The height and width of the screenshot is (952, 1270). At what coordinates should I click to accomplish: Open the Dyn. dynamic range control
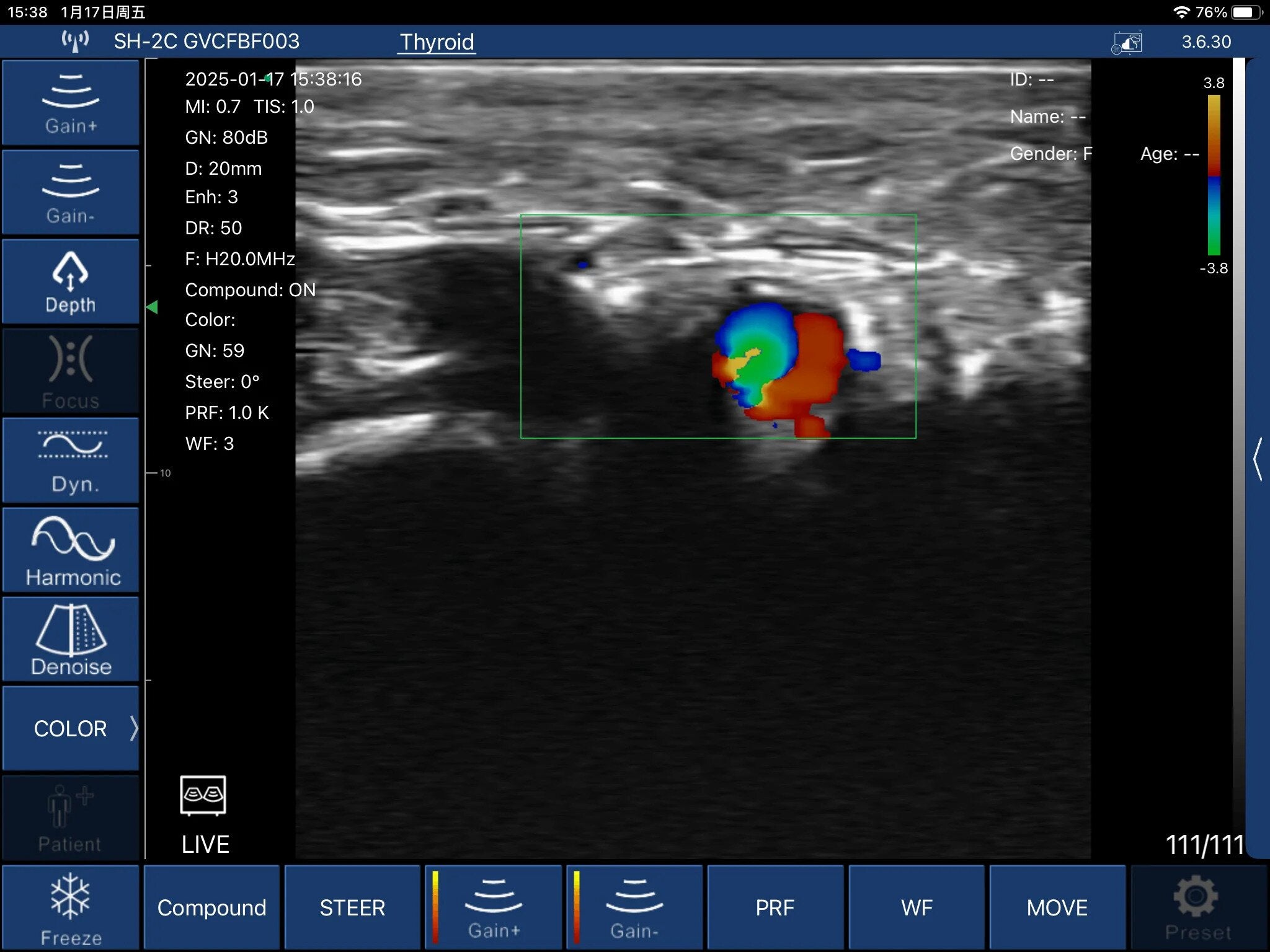(x=71, y=461)
